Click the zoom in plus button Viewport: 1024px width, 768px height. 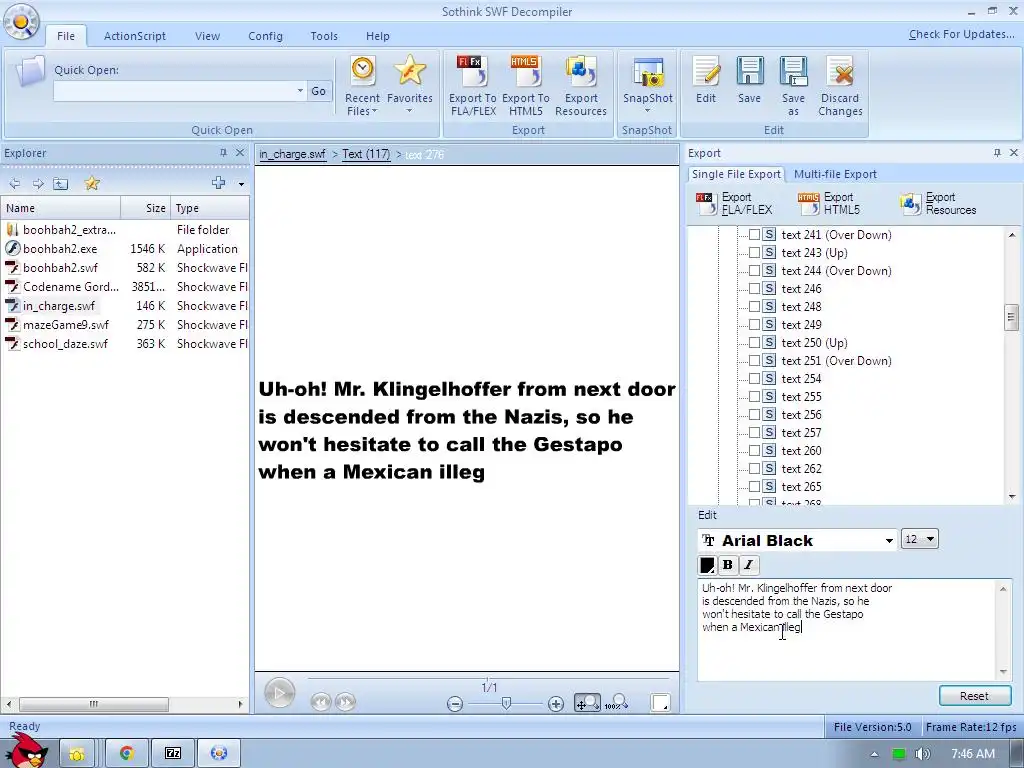(556, 704)
